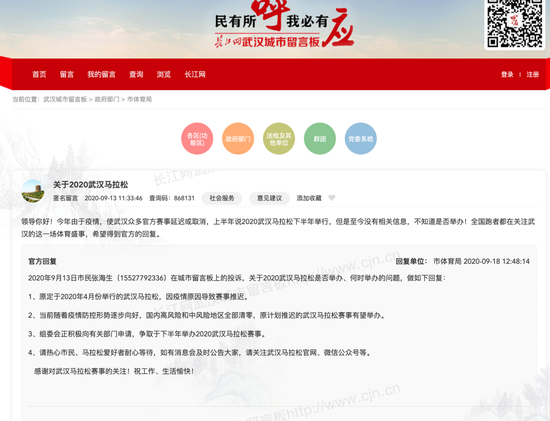
Task: Go to the 留言 menu item
Action: tap(67, 74)
